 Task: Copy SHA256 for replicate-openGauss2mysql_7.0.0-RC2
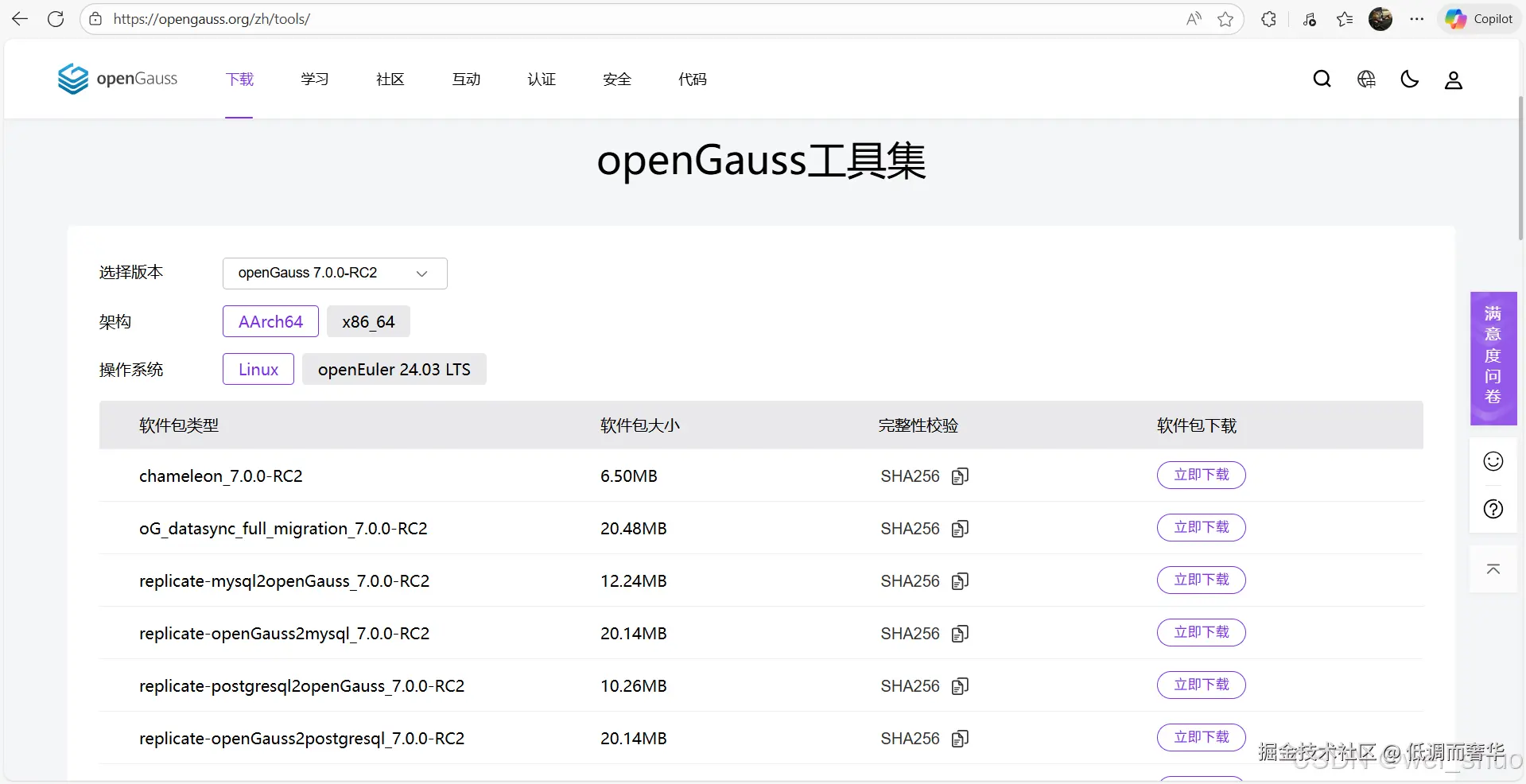[960, 634]
